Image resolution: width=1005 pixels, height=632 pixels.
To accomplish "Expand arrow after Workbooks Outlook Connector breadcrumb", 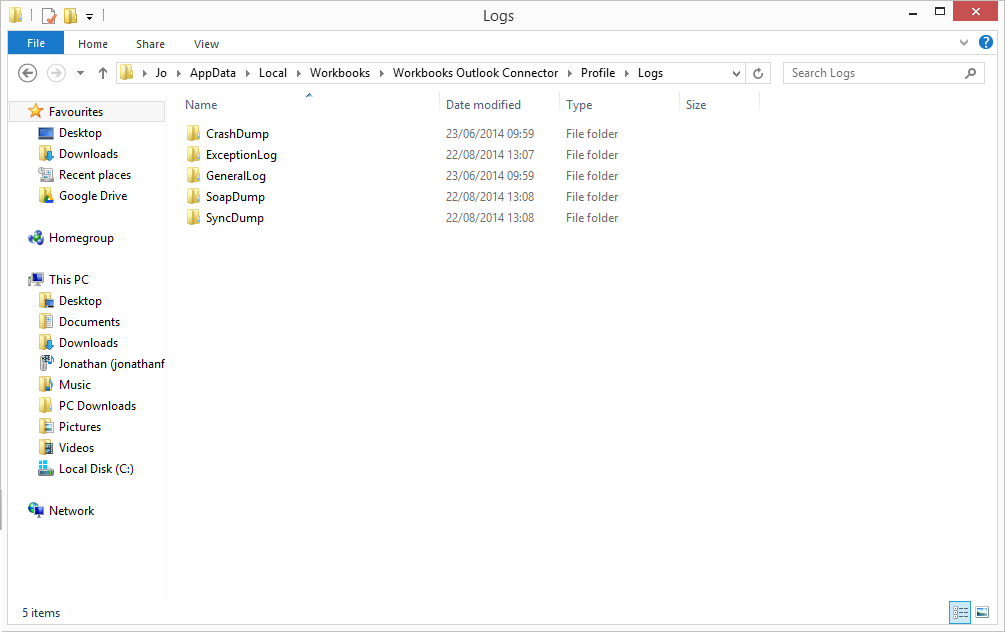I will (569, 73).
